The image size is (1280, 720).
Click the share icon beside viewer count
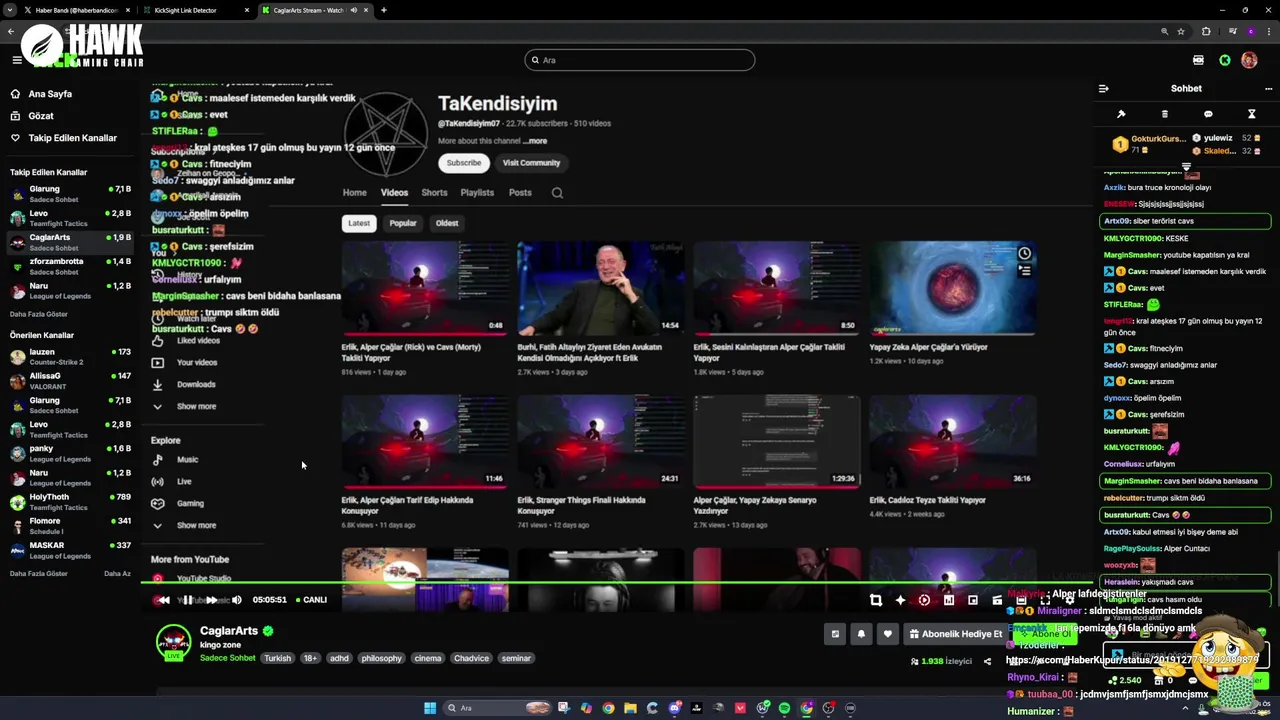click(x=988, y=661)
